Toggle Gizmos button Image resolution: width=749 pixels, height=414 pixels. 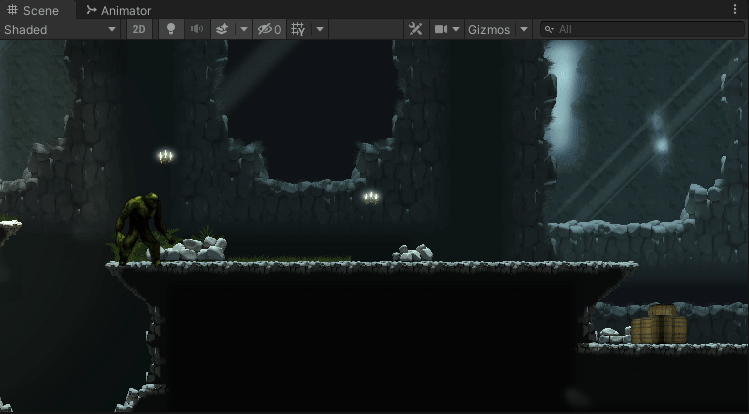point(489,30)
